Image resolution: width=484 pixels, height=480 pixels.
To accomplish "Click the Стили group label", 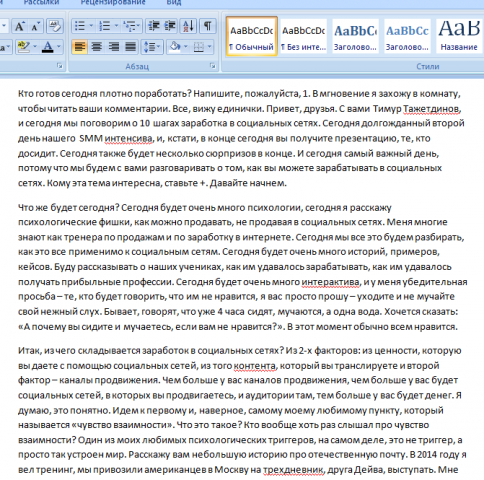I will click(x=428, y=66).
